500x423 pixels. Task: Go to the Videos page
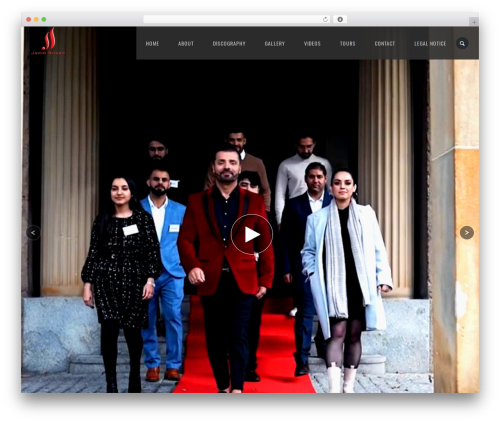312,44
